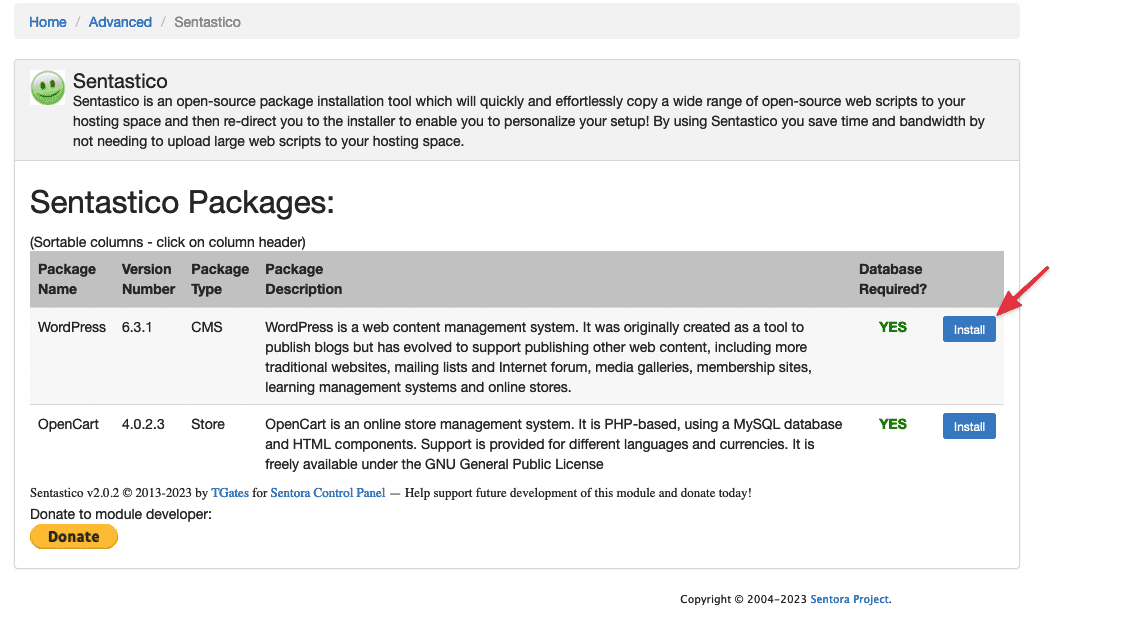Screen dimensions: 1130x630
Task: Open Sentora Project footer link
Action: click(850, 599)
